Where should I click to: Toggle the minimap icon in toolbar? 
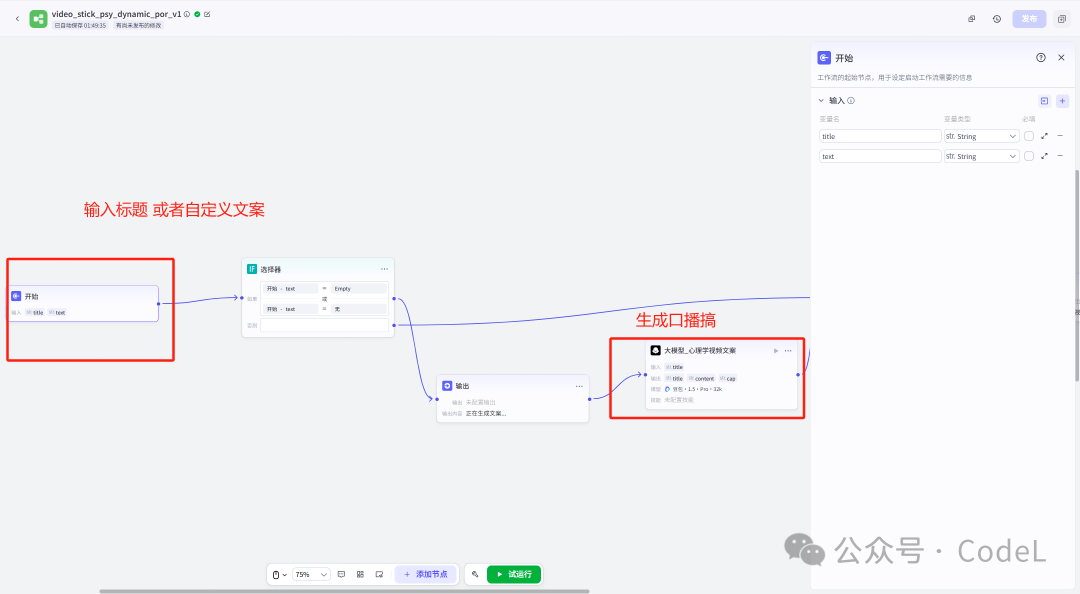(x=379, y=574)
